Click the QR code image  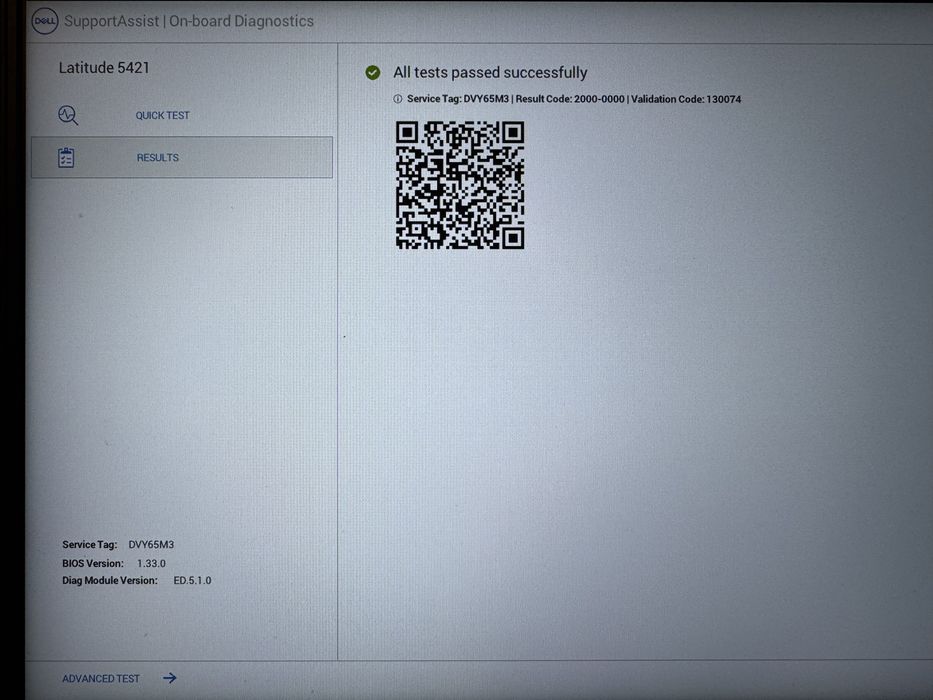[460, 185]
